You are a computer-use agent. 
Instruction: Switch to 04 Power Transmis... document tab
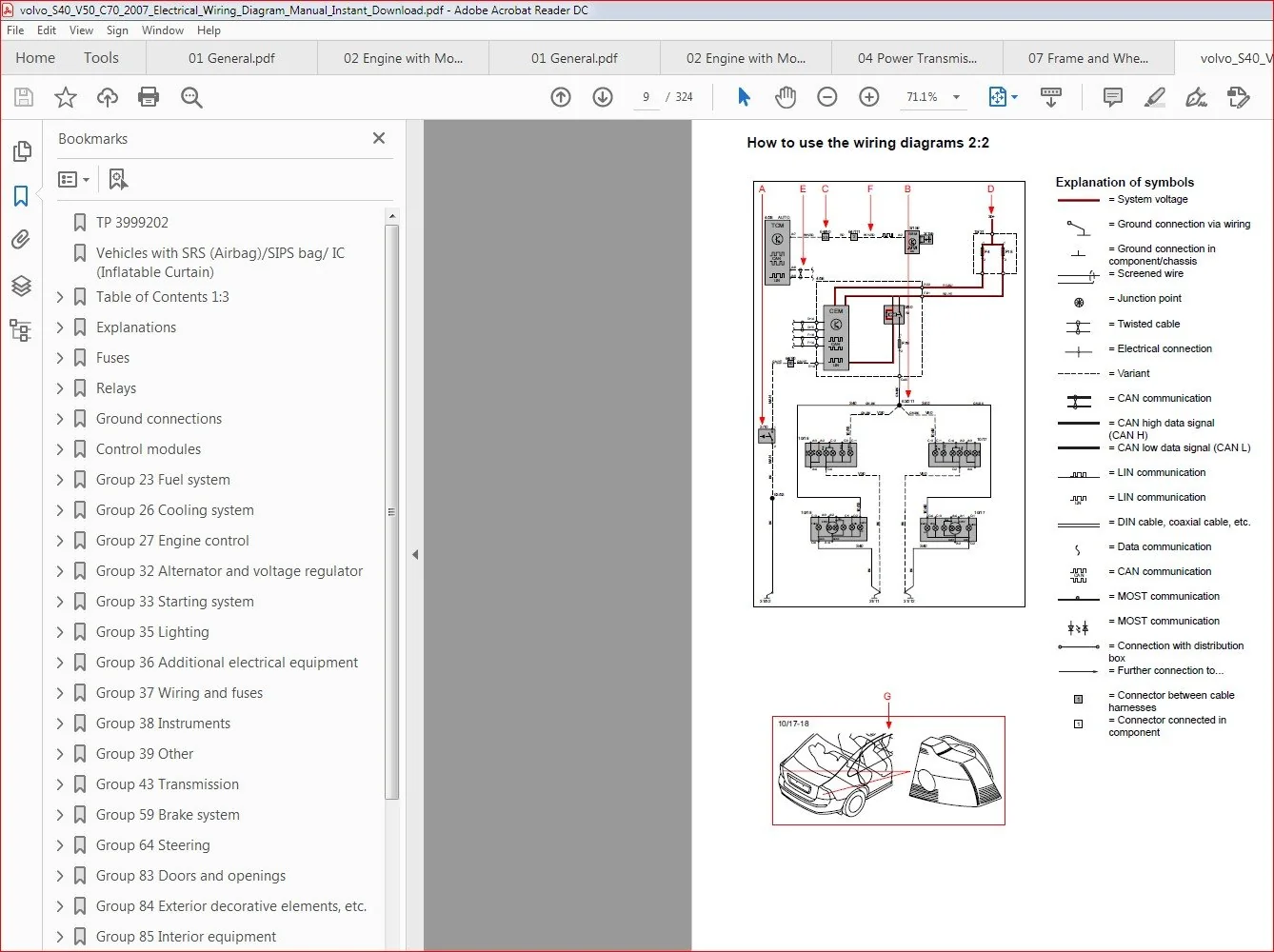coord(917,58)
